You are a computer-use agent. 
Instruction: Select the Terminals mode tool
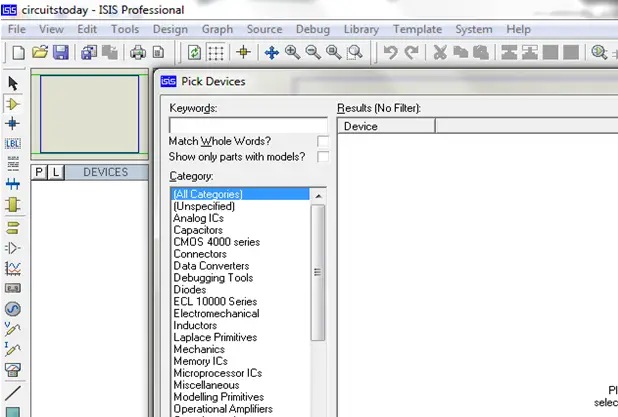click(13, 228)
